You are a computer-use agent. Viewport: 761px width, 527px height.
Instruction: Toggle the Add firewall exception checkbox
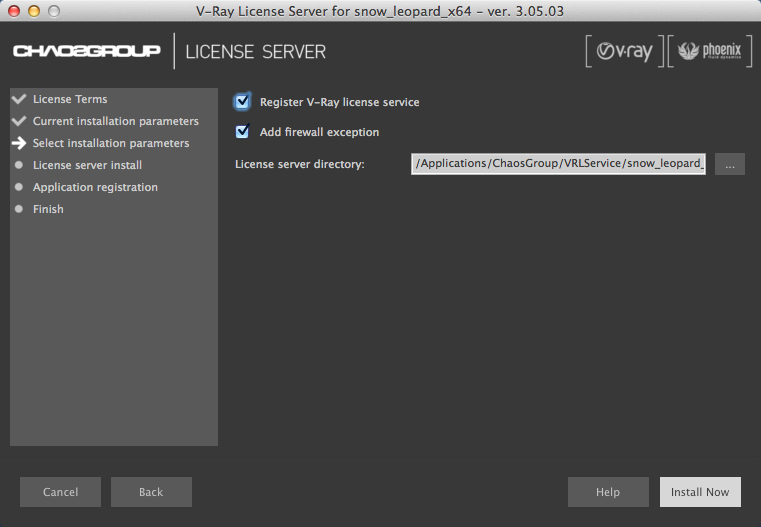tap(242, 132)
